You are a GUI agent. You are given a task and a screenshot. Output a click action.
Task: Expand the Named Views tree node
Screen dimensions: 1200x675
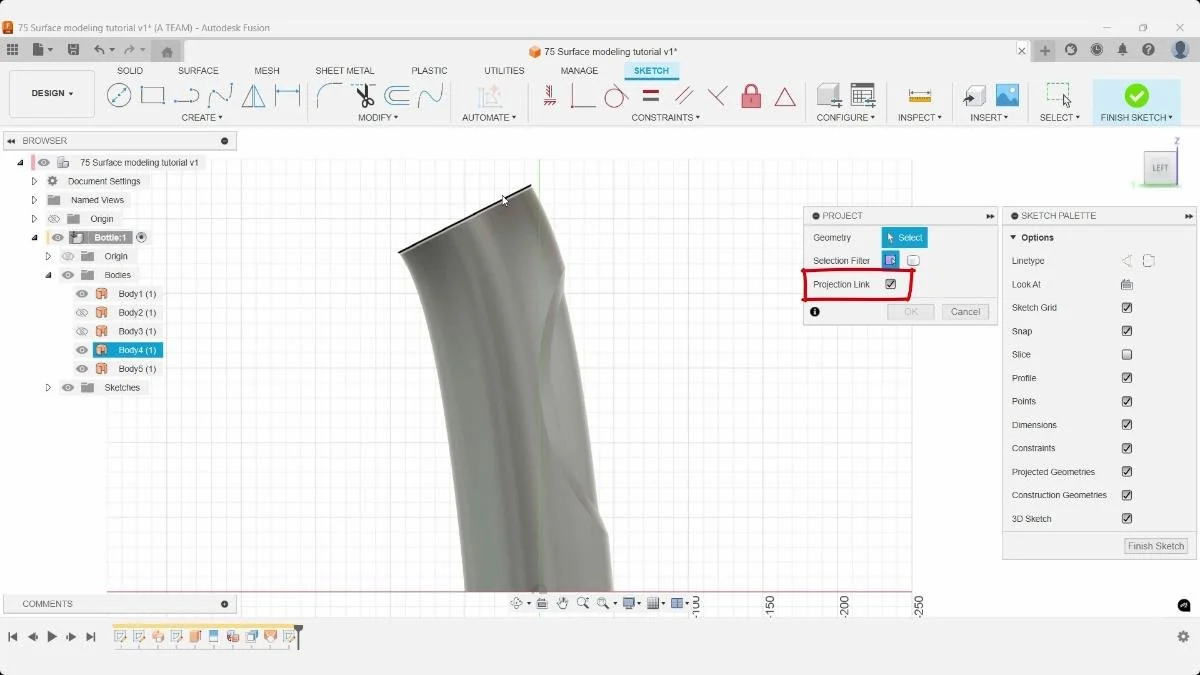(34, 200)
